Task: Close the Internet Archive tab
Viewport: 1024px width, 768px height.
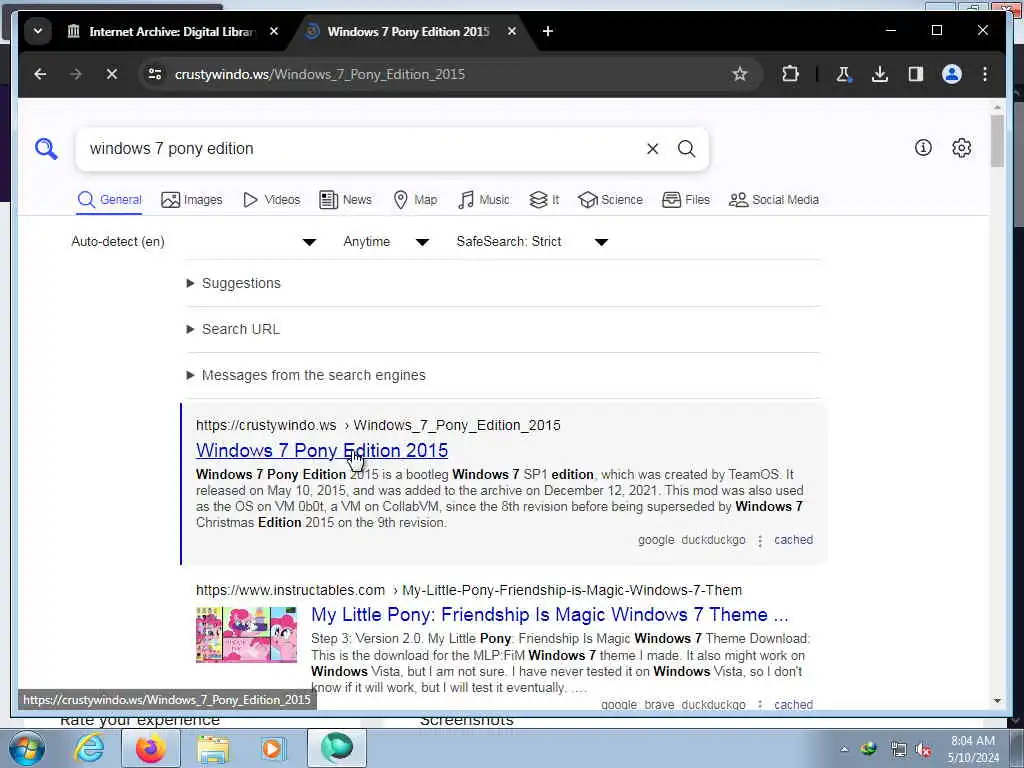Action: pyautogui.click(x=274, y=31)
